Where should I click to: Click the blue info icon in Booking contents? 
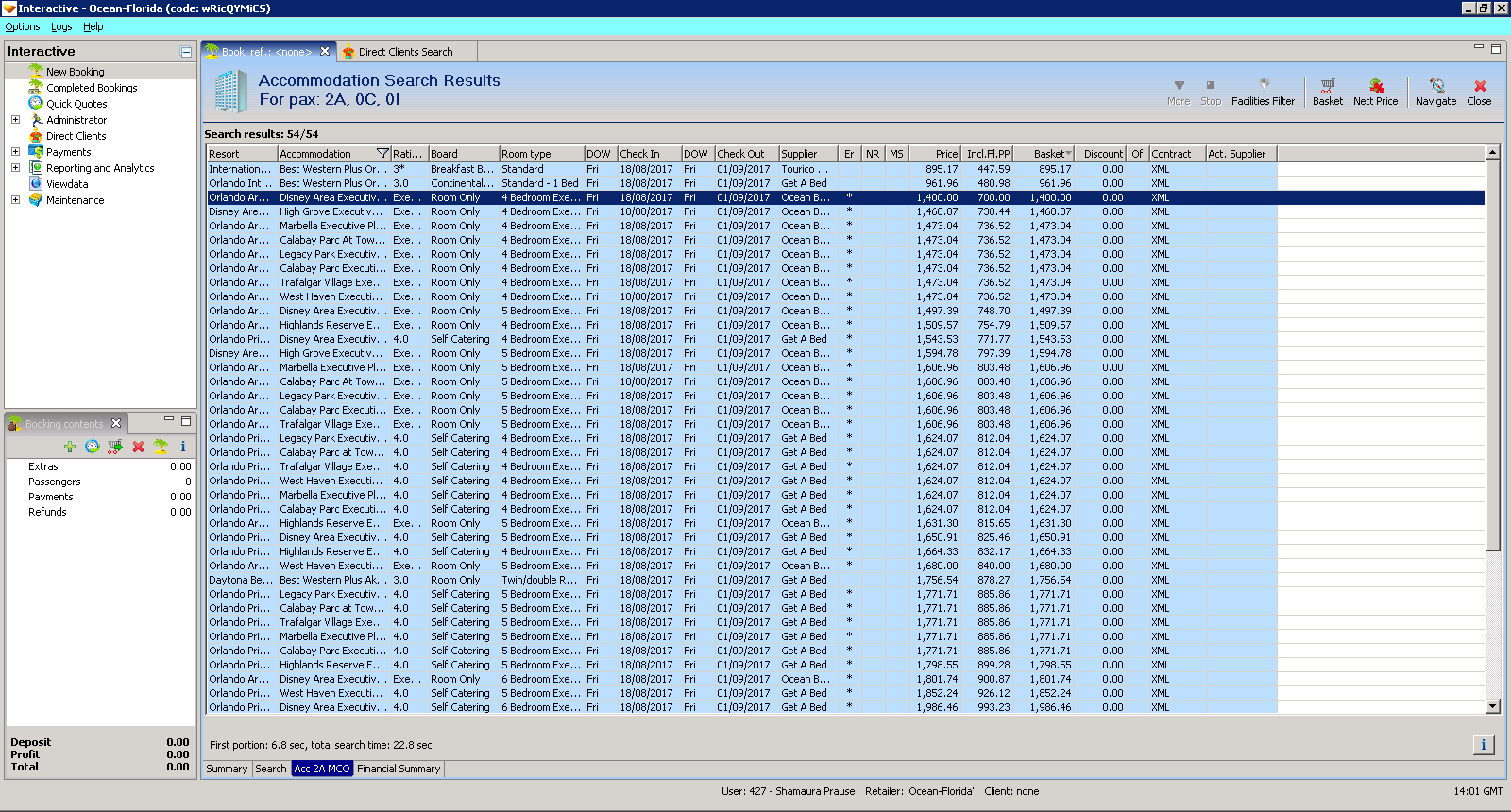coord(183,447)
